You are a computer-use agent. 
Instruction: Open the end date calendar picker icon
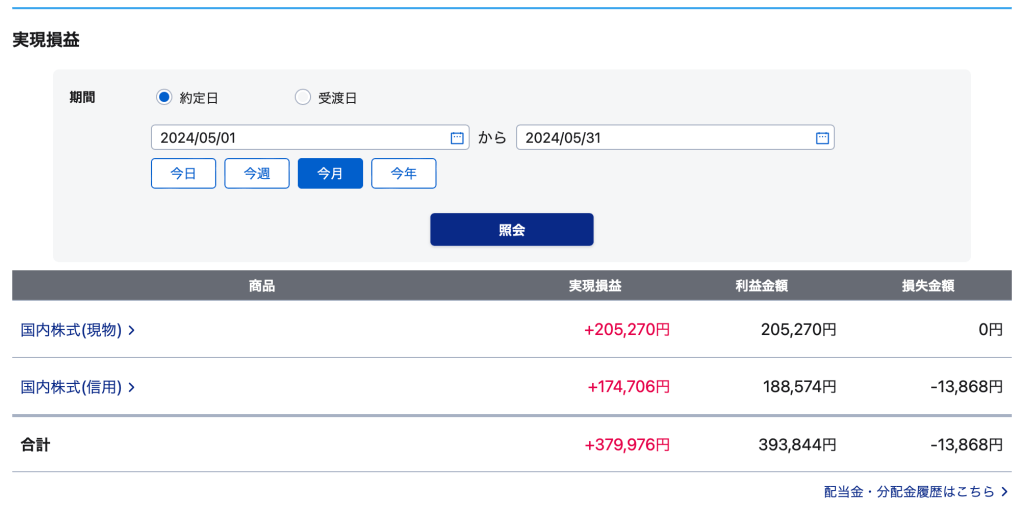[822, 138]
